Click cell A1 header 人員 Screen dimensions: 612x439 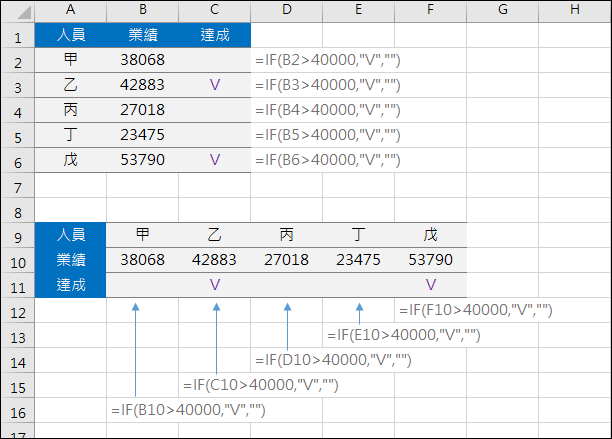(x=71, y=35)
